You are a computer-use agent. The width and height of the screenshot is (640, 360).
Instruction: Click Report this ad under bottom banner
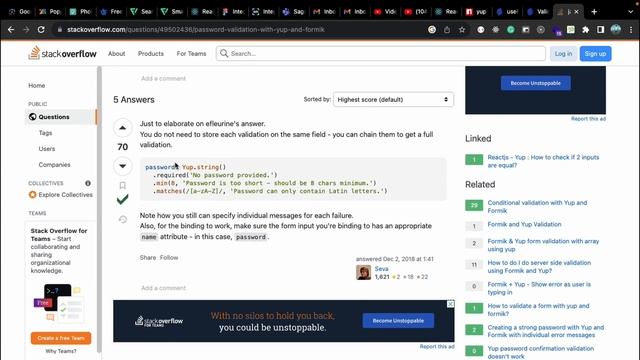(x=437, y=347)
